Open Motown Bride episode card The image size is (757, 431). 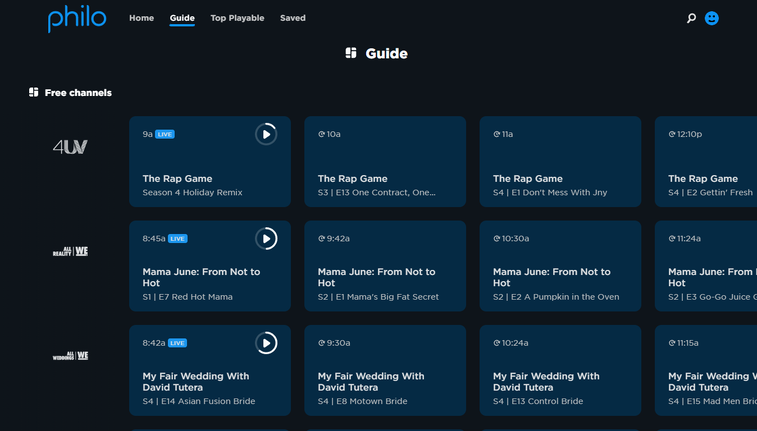point(385,370)
